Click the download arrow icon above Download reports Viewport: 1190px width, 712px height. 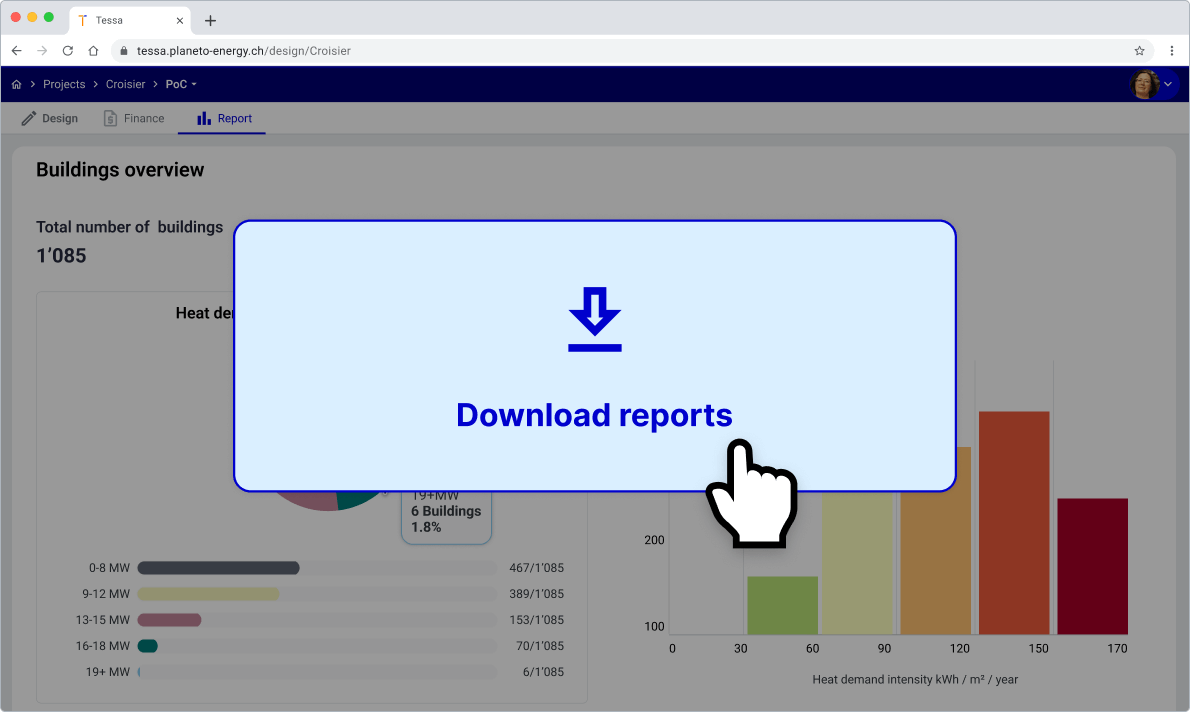[x=594, y=318]
